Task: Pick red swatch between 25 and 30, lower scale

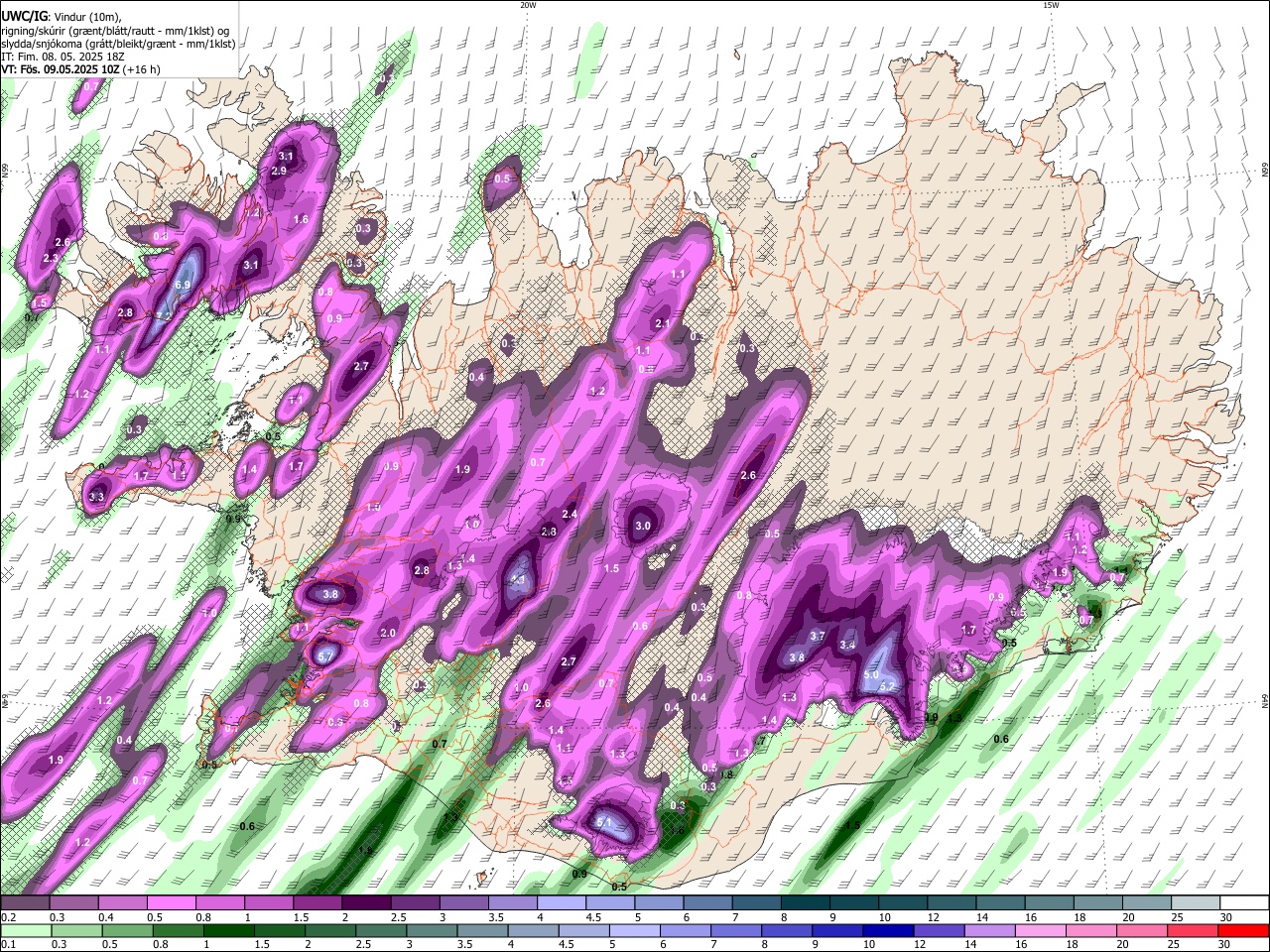Action: [x=1195, y=931]
